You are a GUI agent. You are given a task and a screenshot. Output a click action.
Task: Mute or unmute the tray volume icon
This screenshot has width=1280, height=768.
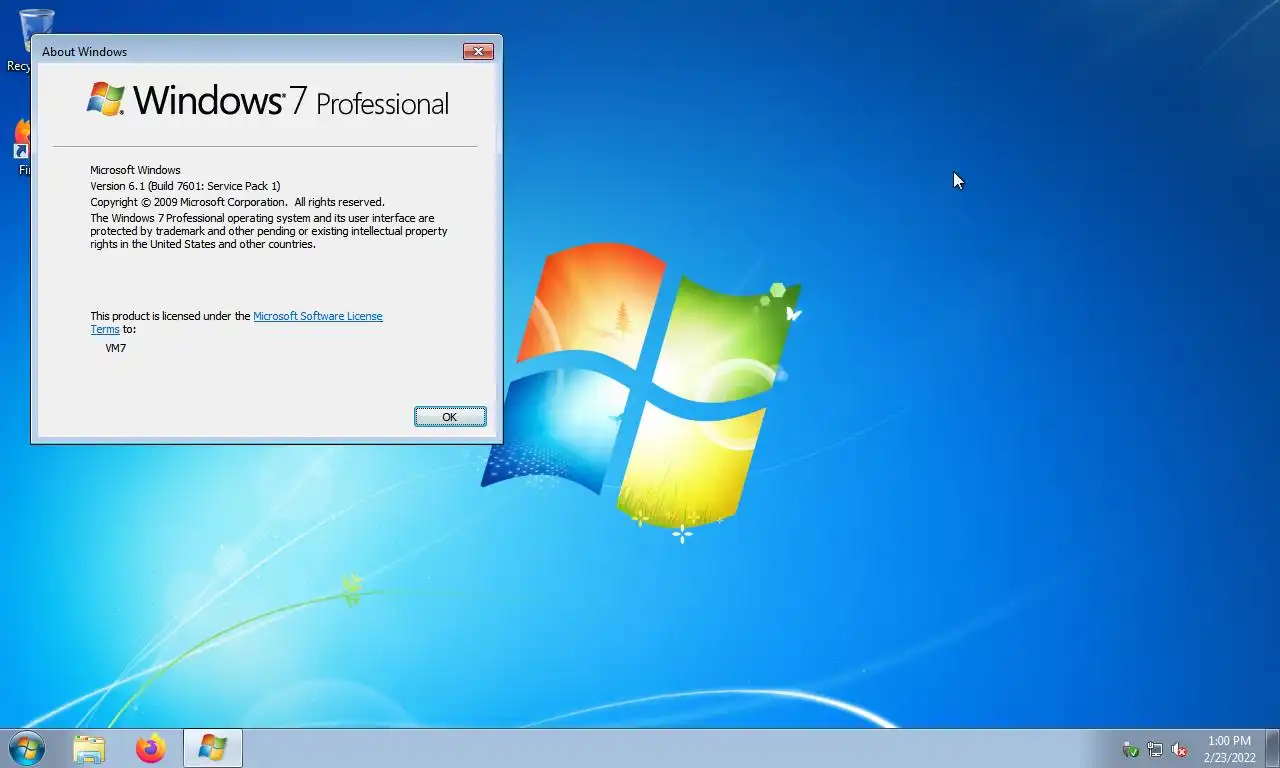point(1179,749)
